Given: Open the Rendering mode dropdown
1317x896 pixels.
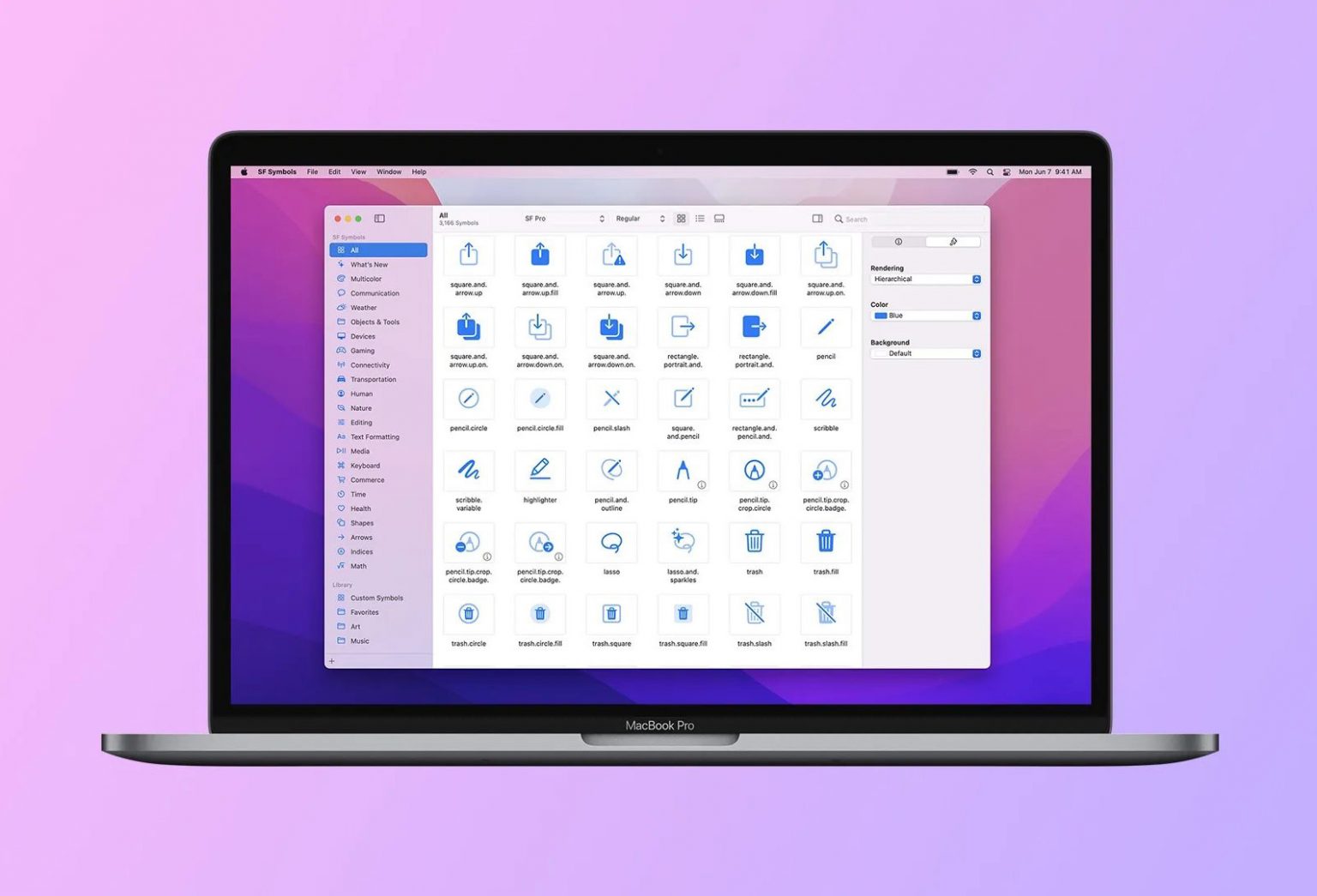Looking at the screenshot, I should click(x=925, y=280).
